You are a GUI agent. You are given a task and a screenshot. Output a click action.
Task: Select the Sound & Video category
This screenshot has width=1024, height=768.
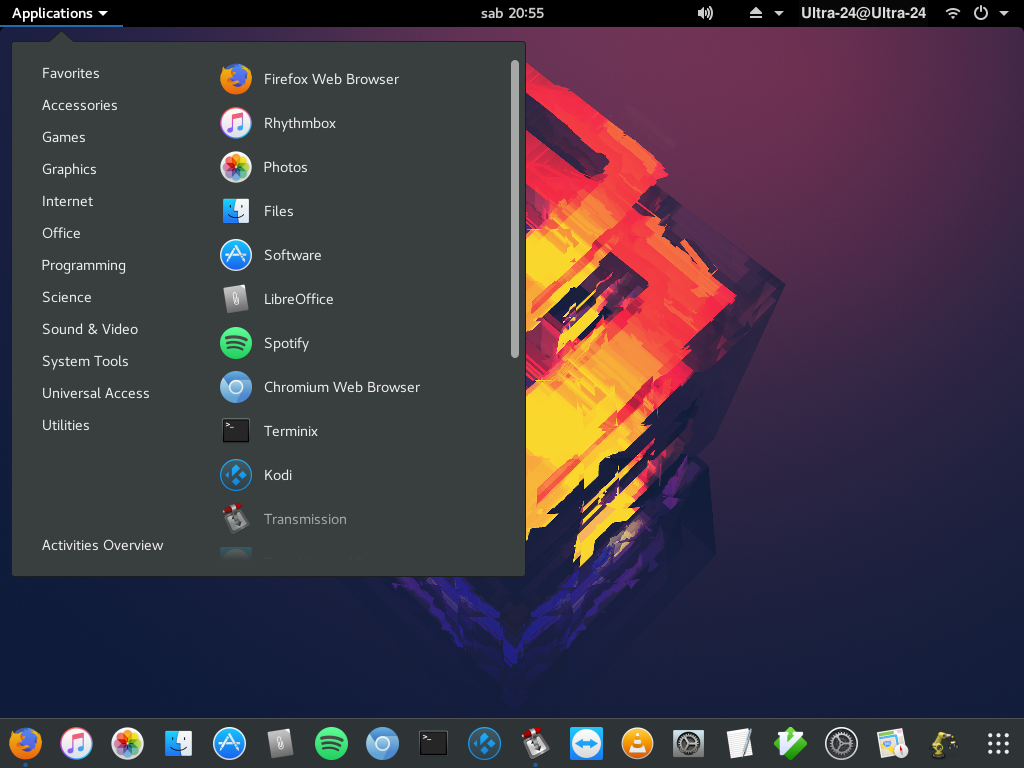[x=90, y=329]
